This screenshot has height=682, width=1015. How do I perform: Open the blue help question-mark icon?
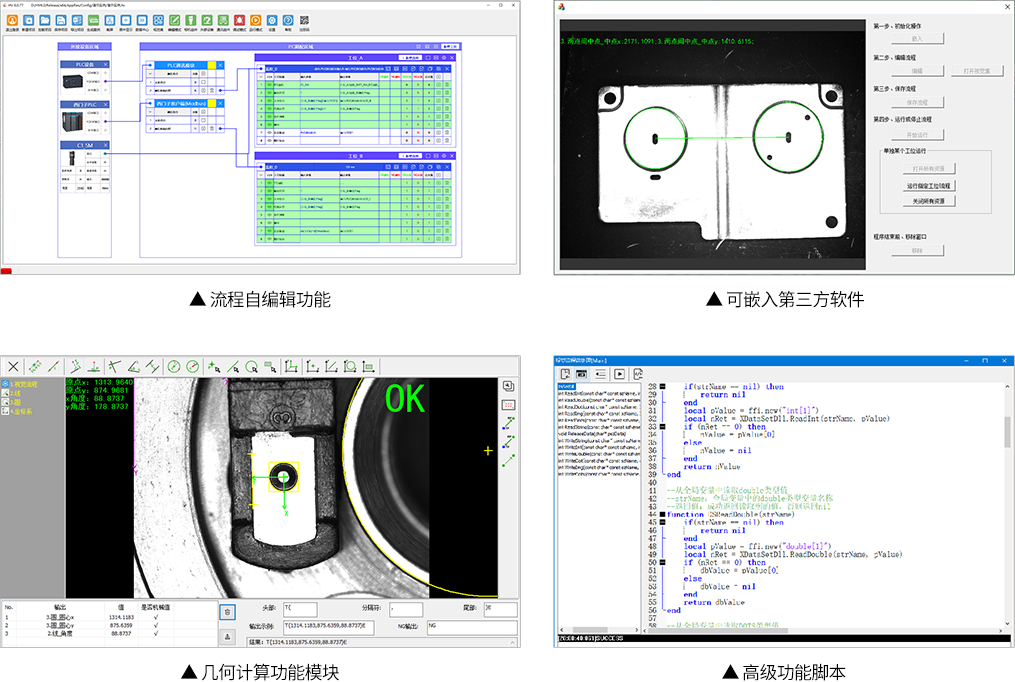point(288,21)
